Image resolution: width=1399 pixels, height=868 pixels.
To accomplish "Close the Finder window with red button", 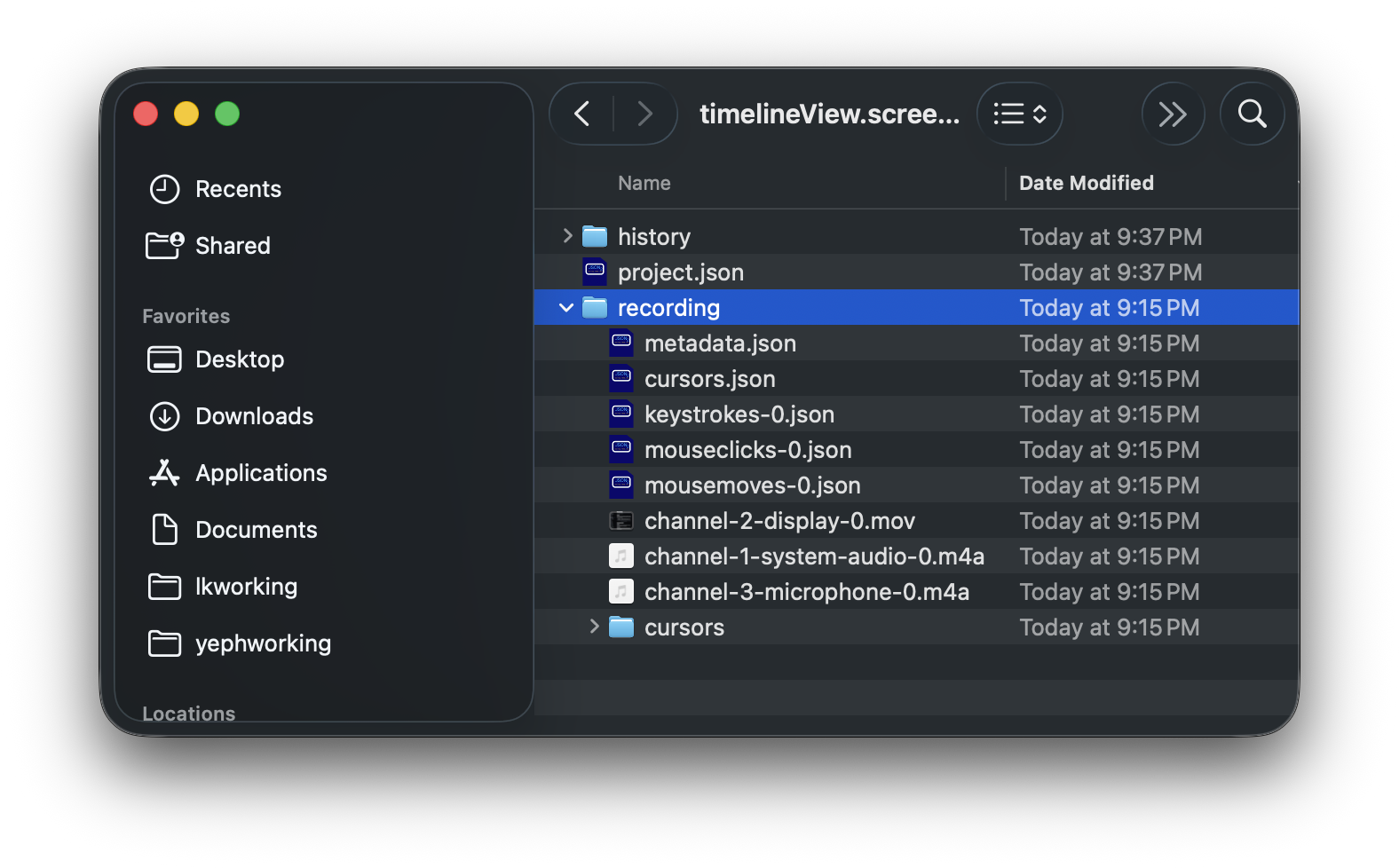I will point(146,114).
